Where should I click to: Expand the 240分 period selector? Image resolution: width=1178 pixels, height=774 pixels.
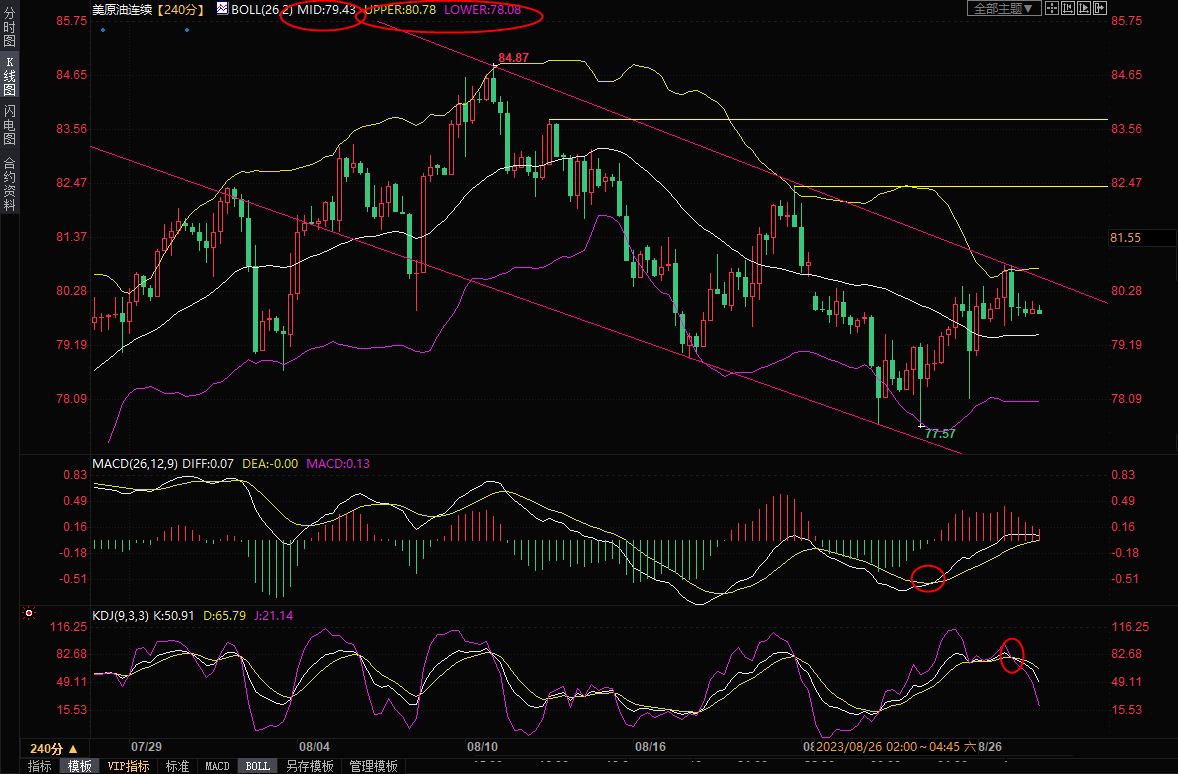click(x=53, y=749)
